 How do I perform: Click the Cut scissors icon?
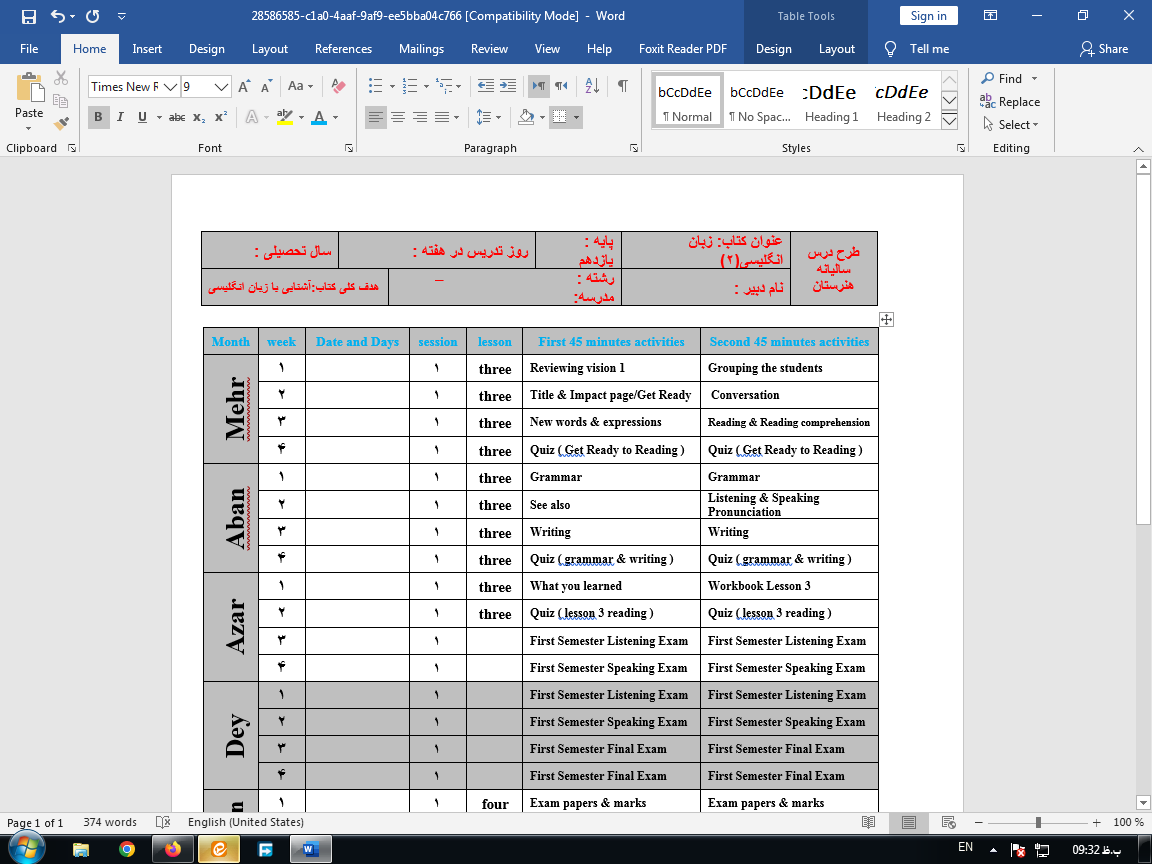(x=61, y=78)
